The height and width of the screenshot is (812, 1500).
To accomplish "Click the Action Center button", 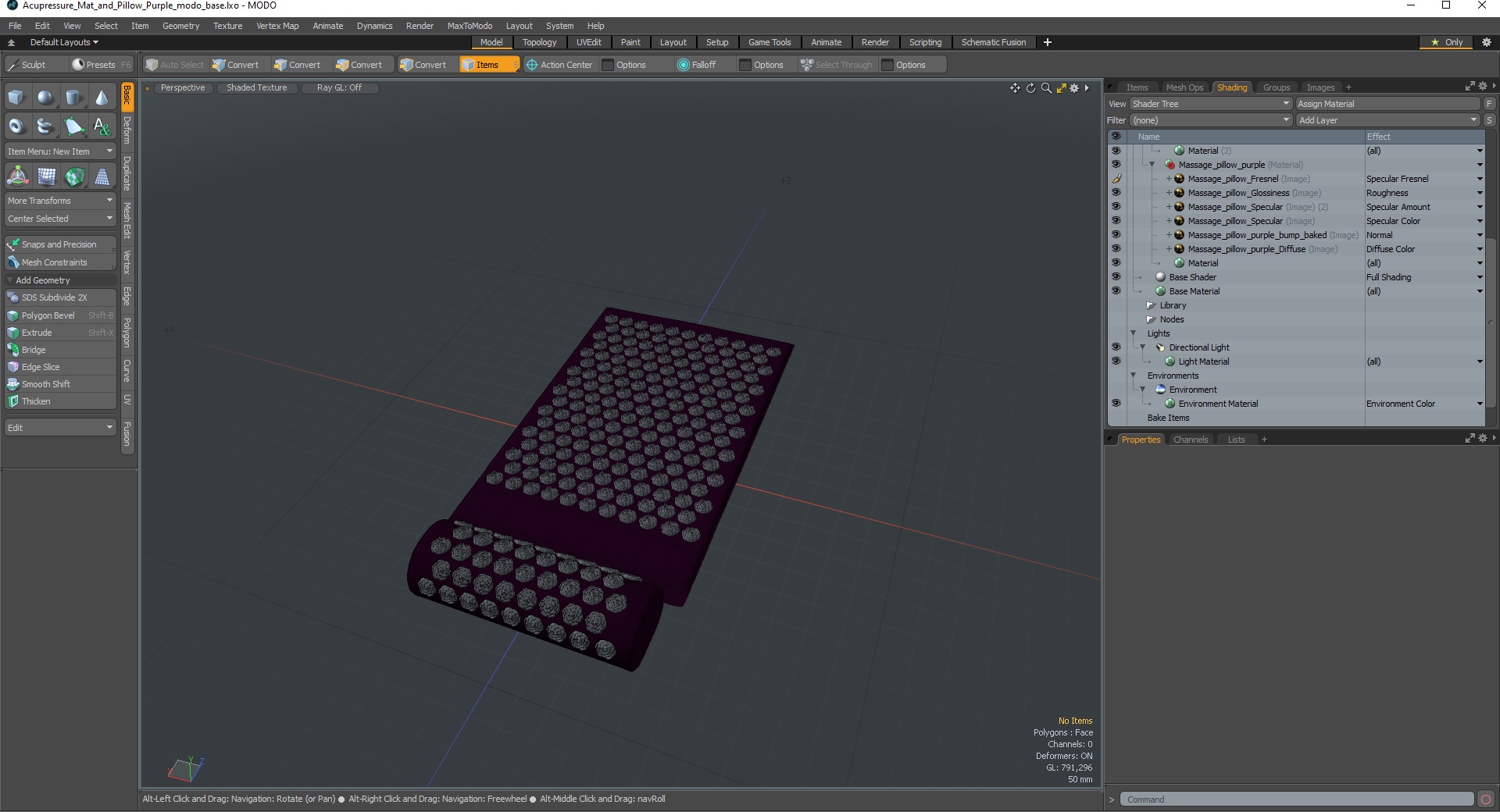I will pos(559,65).
